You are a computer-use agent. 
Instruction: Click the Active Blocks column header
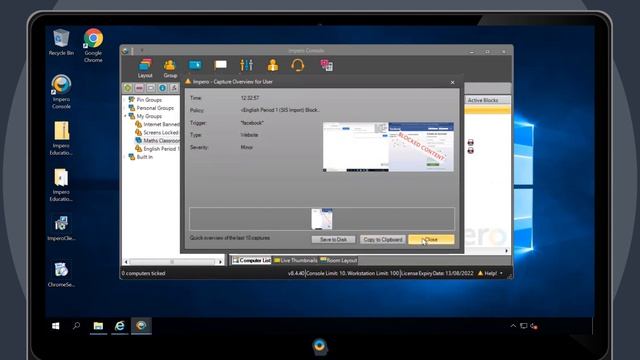tap(487, 100)
